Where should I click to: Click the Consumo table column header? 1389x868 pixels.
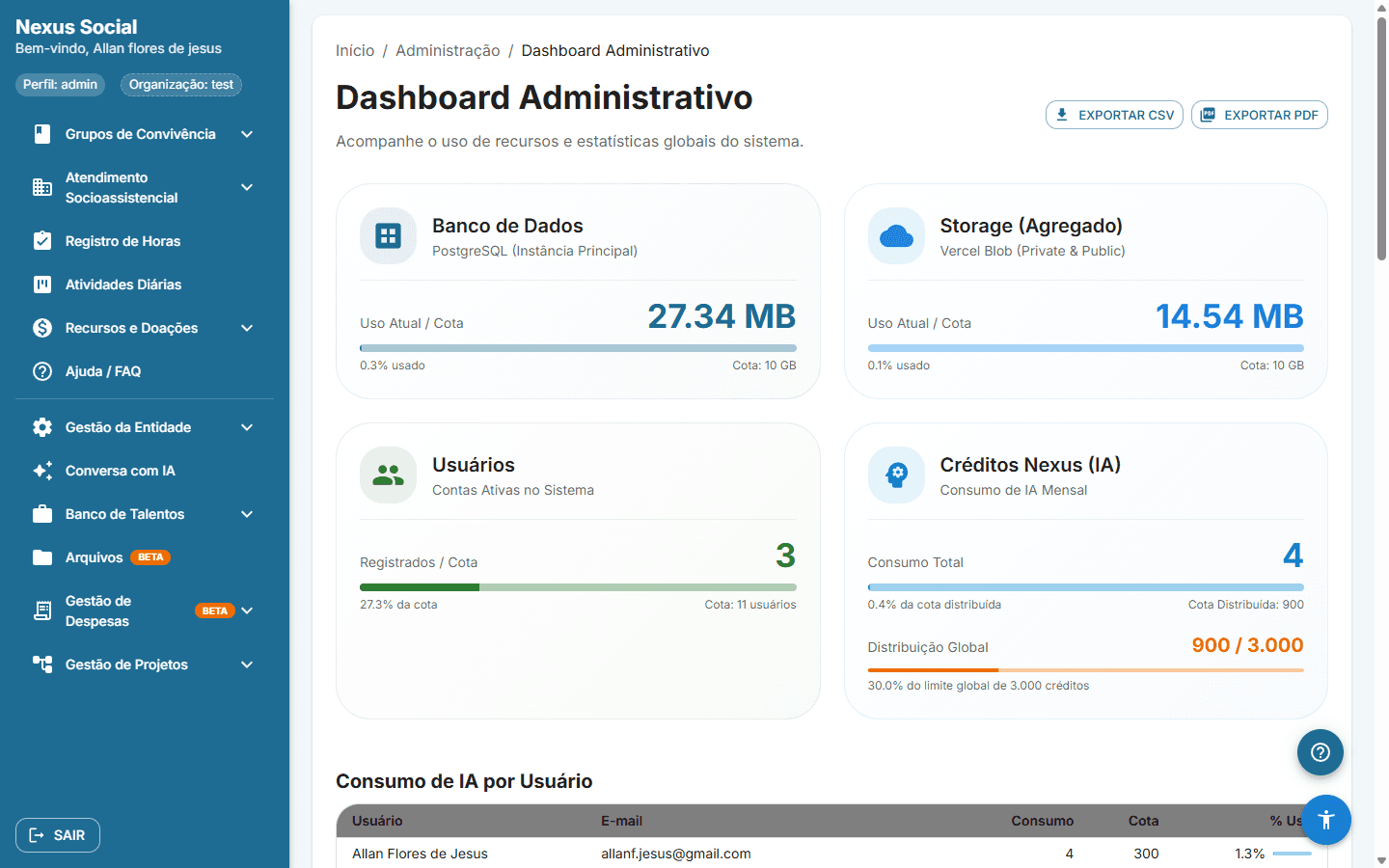1042,821
